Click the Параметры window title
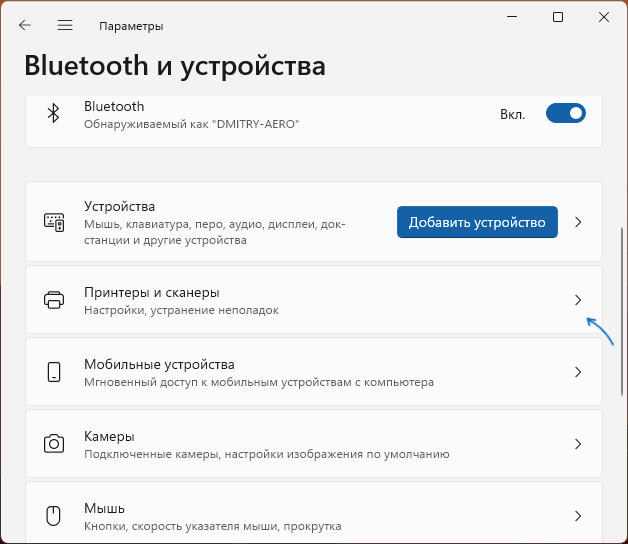 [x=131, y=26]
